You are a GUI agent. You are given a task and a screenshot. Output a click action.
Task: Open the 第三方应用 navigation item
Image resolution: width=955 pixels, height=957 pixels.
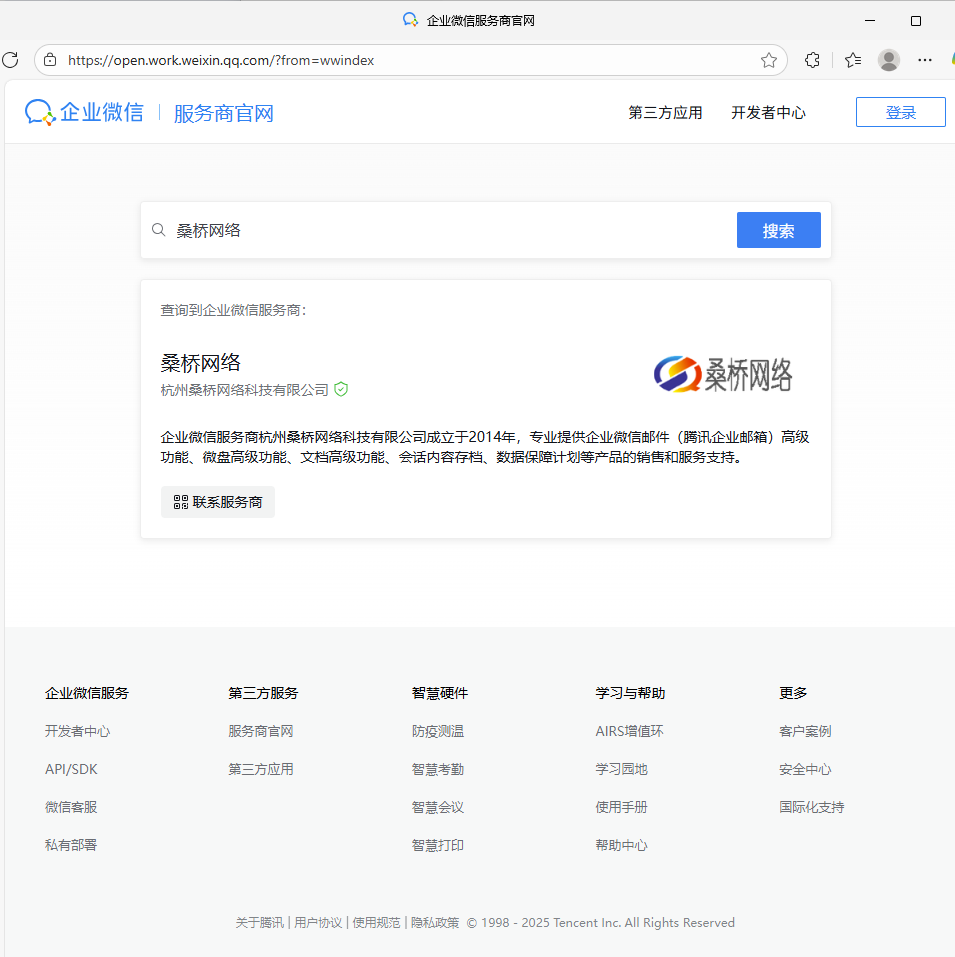tap(665, 113)
